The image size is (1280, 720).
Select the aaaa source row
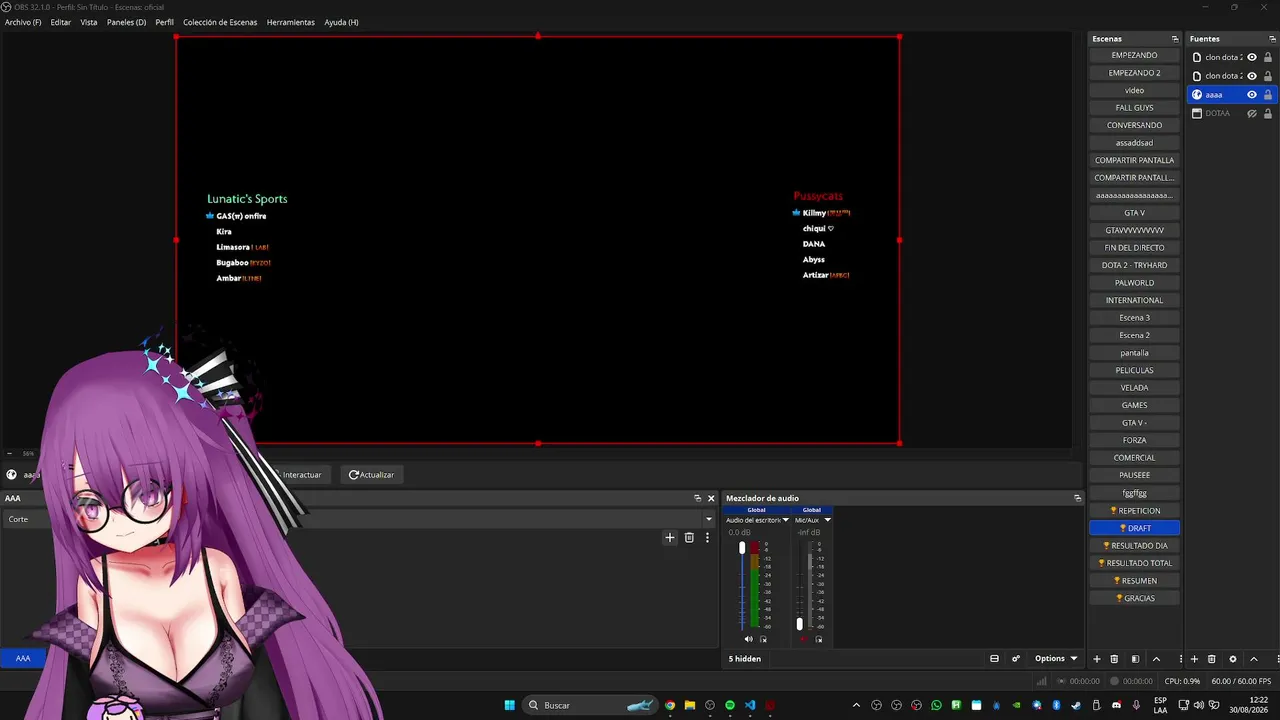pos(1232,95)
